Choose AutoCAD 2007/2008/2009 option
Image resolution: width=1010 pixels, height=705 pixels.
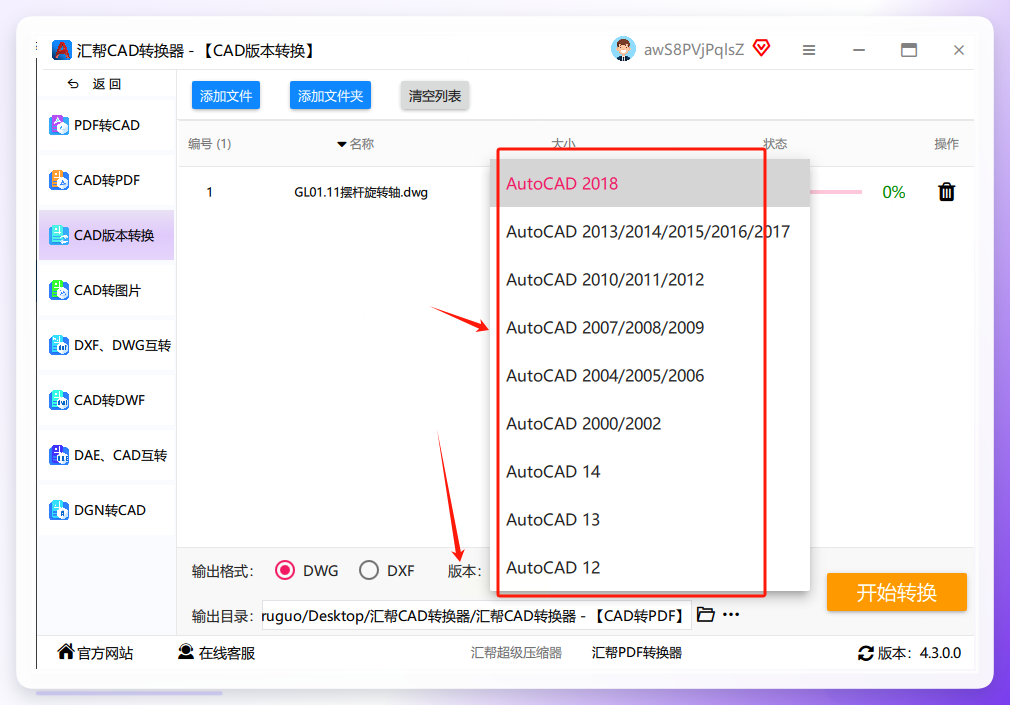pos(649,327)
